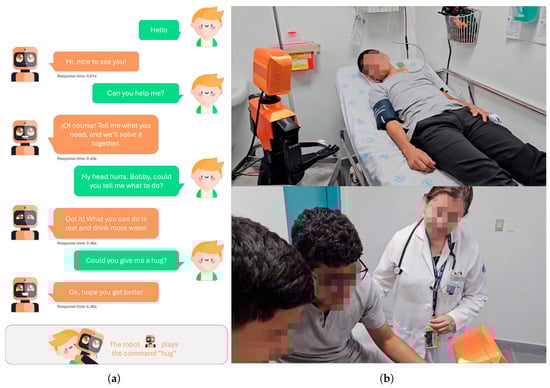
Task: Click the "(b)" figure caption label
Action: pos(387,379)
